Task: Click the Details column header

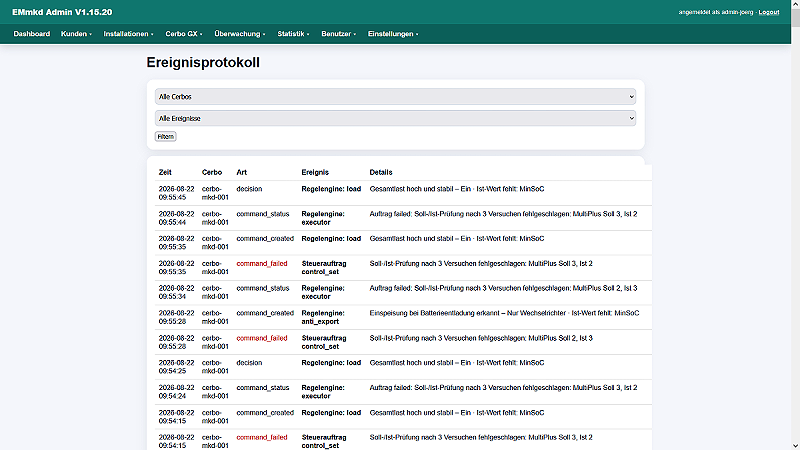Action: [381, 172]
